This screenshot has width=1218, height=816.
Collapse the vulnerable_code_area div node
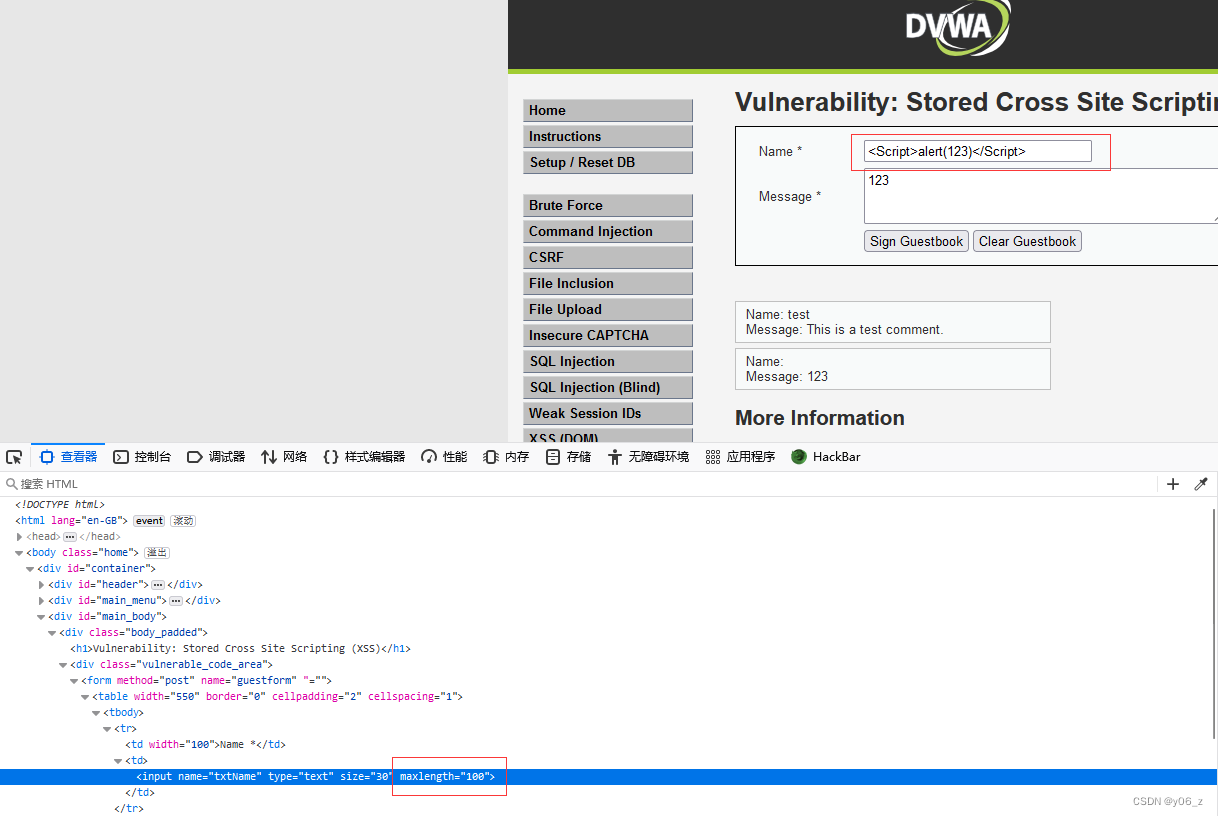click(x=64, y=665)
